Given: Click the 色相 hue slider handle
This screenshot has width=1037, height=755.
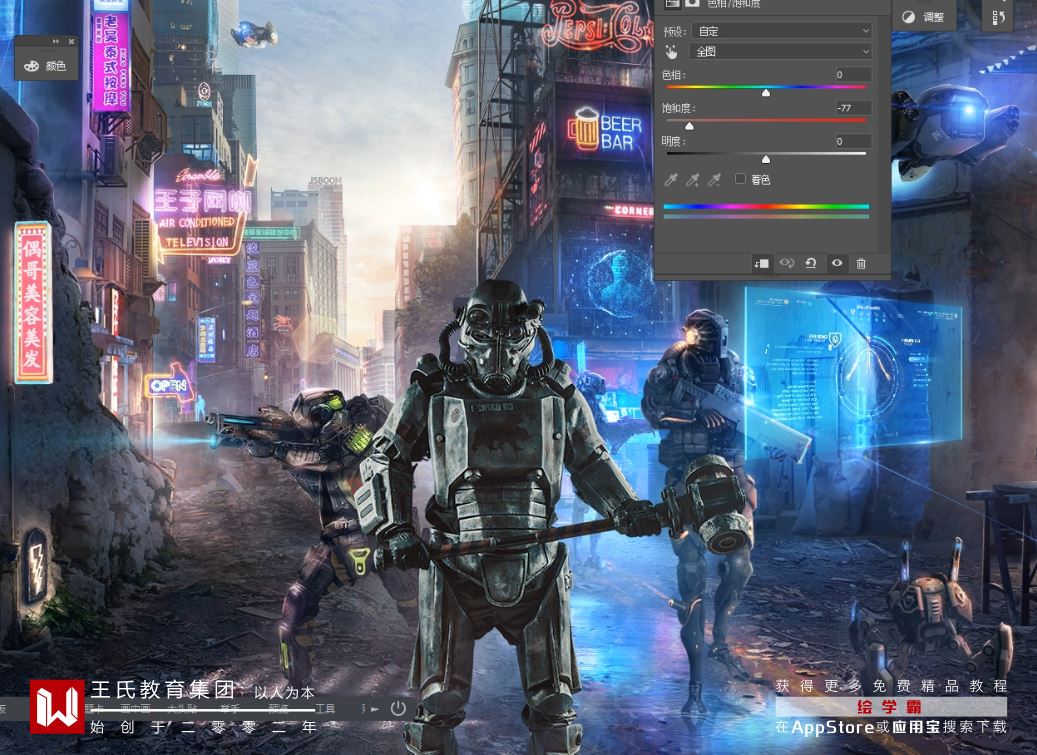Looking at the screenshot, I should (x=766, y=93).
